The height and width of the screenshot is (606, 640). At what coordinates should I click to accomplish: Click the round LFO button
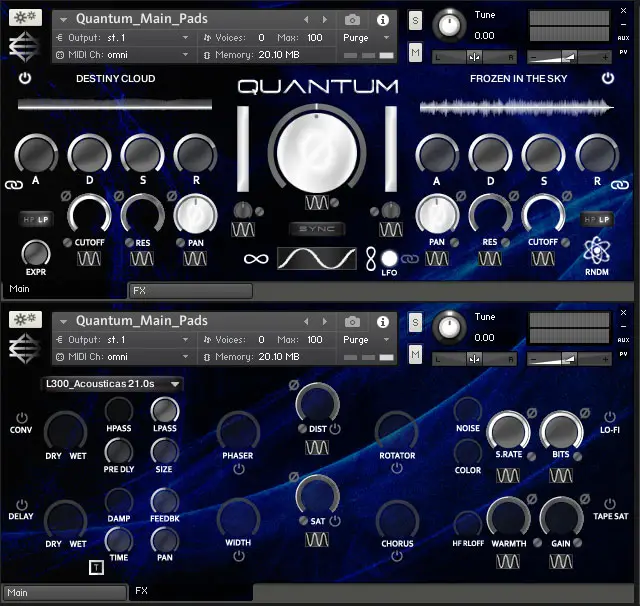389,258
